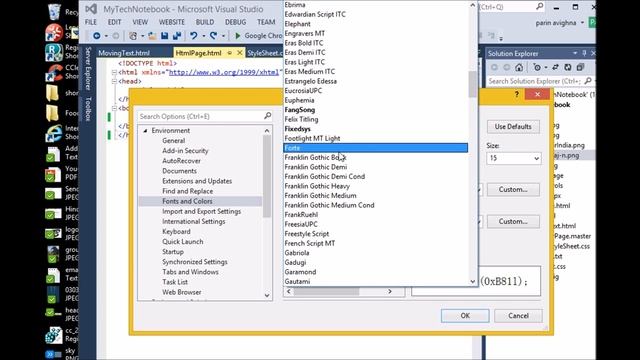Click Sync with Active Document icon
The height and width of the screenshot is (360, 640).
coord(556,67)
